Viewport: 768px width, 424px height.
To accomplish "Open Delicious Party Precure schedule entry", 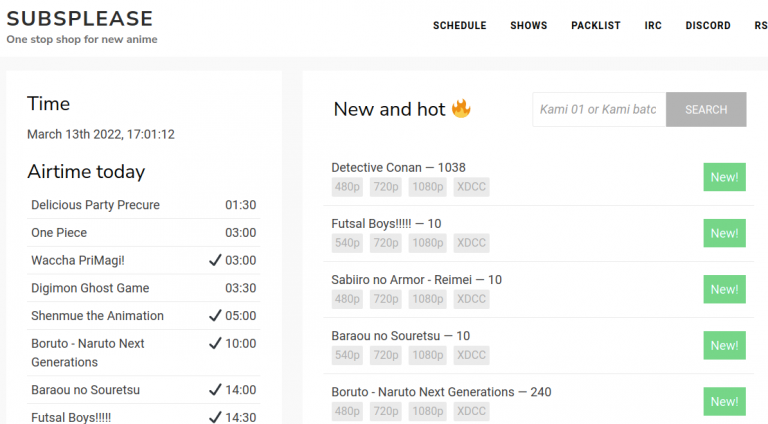I will (95, 205).
